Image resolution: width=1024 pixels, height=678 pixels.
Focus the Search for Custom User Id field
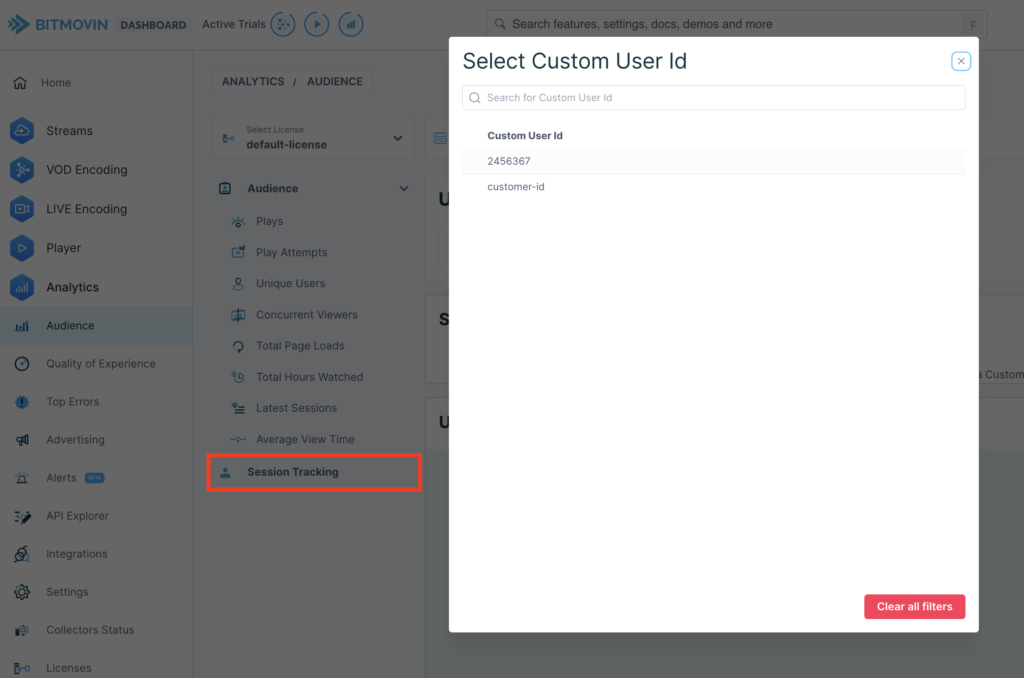713,97
